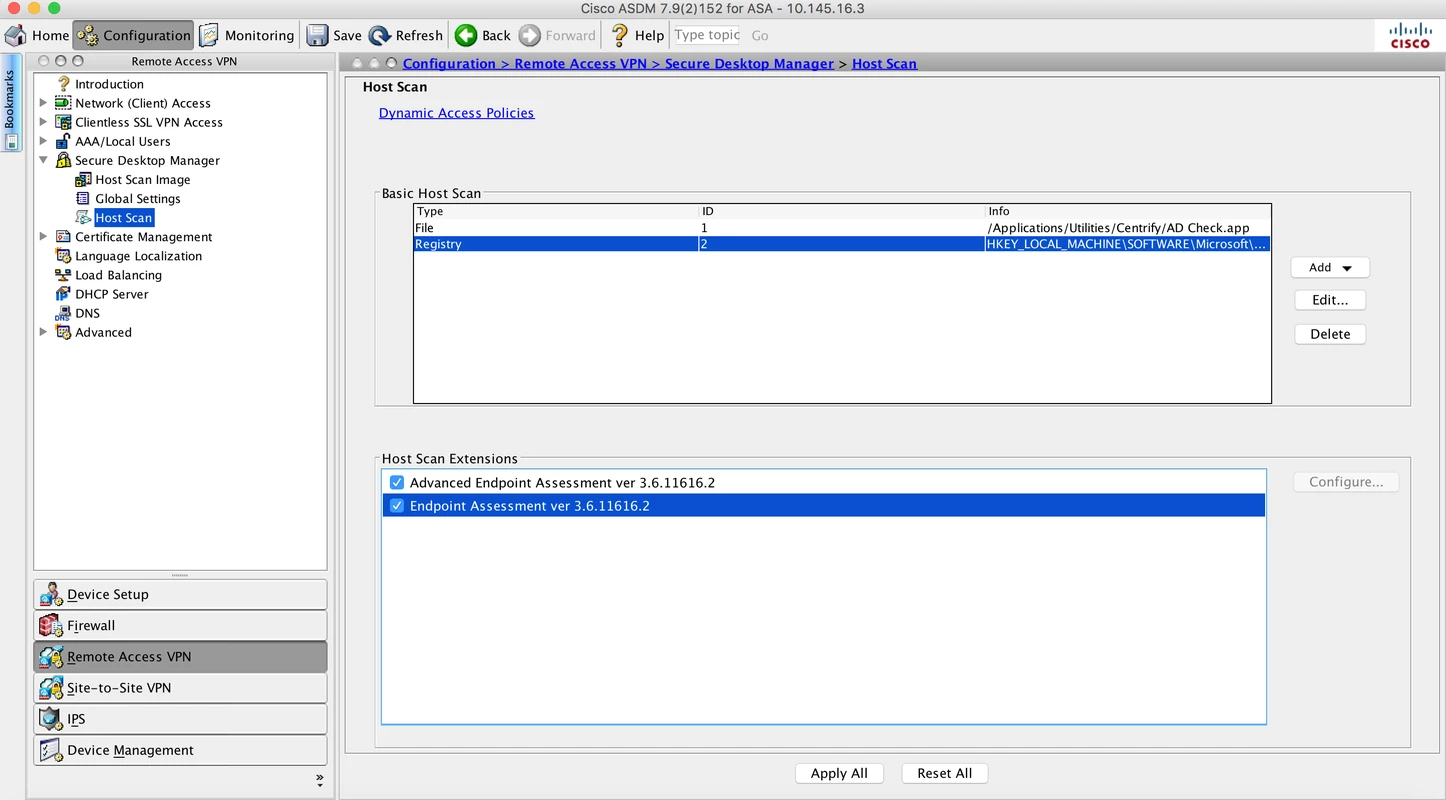1446x800 pixels.
Task: Open the Remote Access VPN section
Action: click(180, 657)
